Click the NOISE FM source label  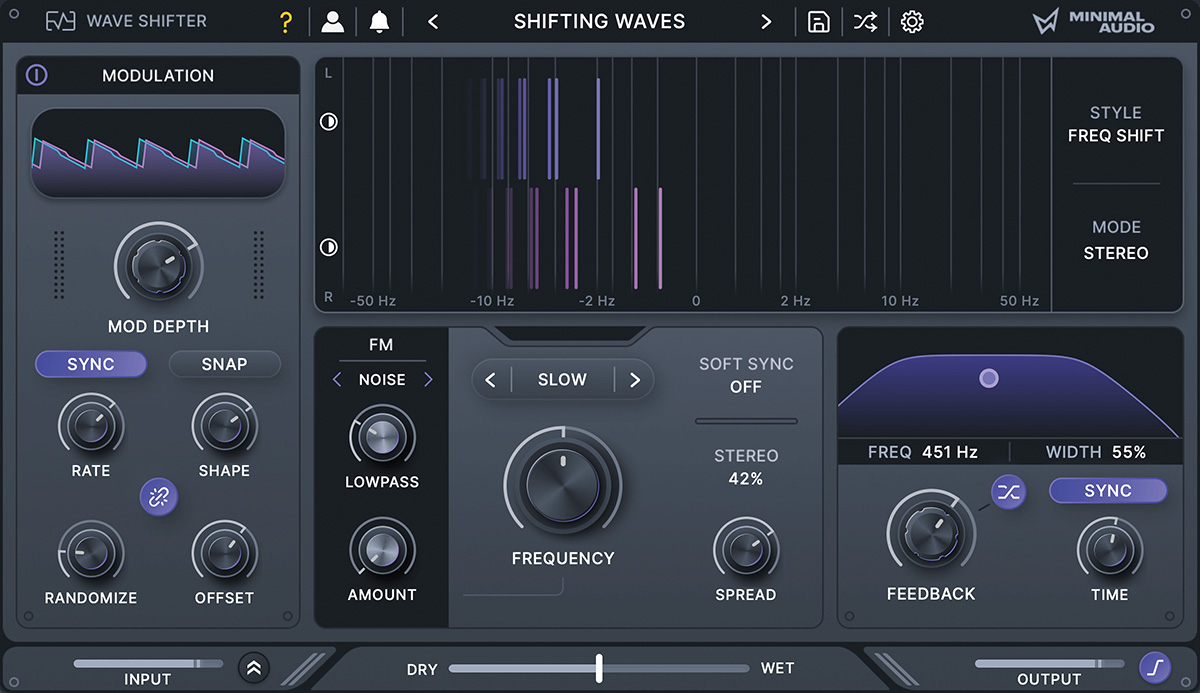tap(382, 380)
